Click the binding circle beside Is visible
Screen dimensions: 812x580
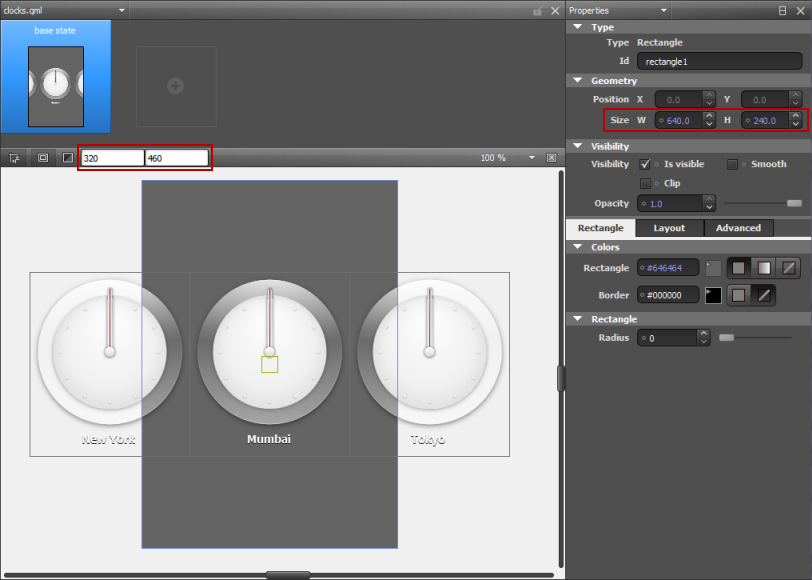coord(657,164)
